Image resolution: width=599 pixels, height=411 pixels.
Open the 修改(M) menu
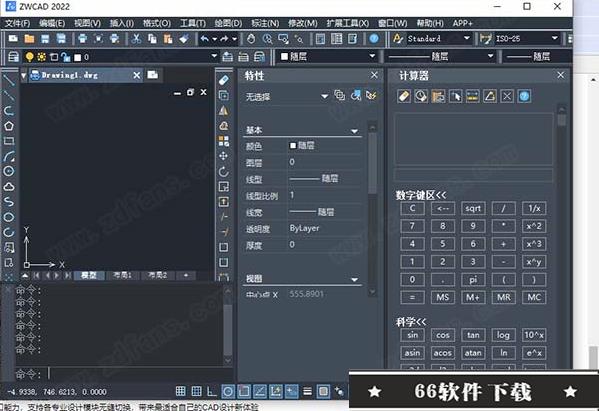click(303, 23)
